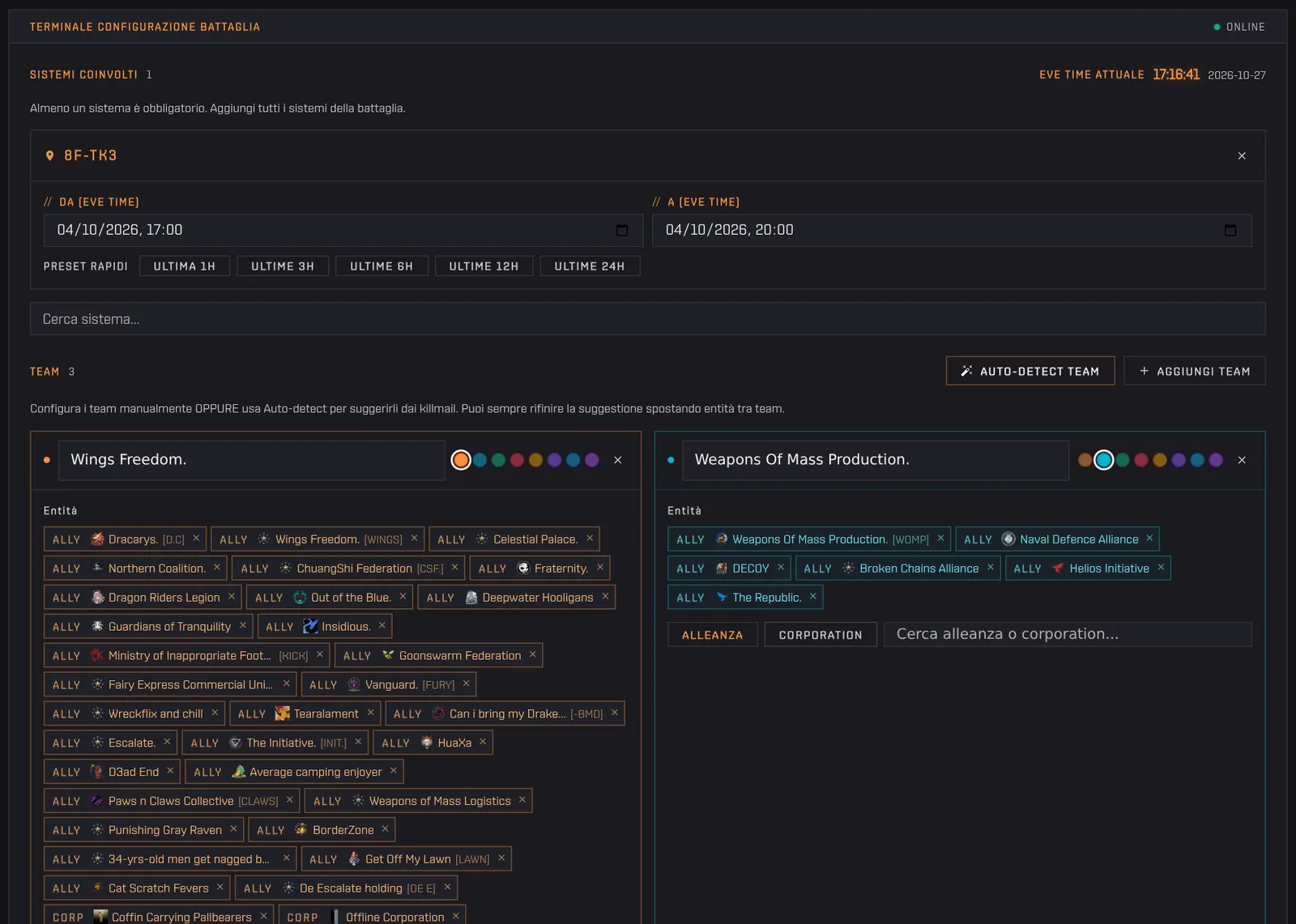This screenshot has height=924, width=1296.
Task: Delete the Wings Freedom team with its X
Action: point(618,460)
